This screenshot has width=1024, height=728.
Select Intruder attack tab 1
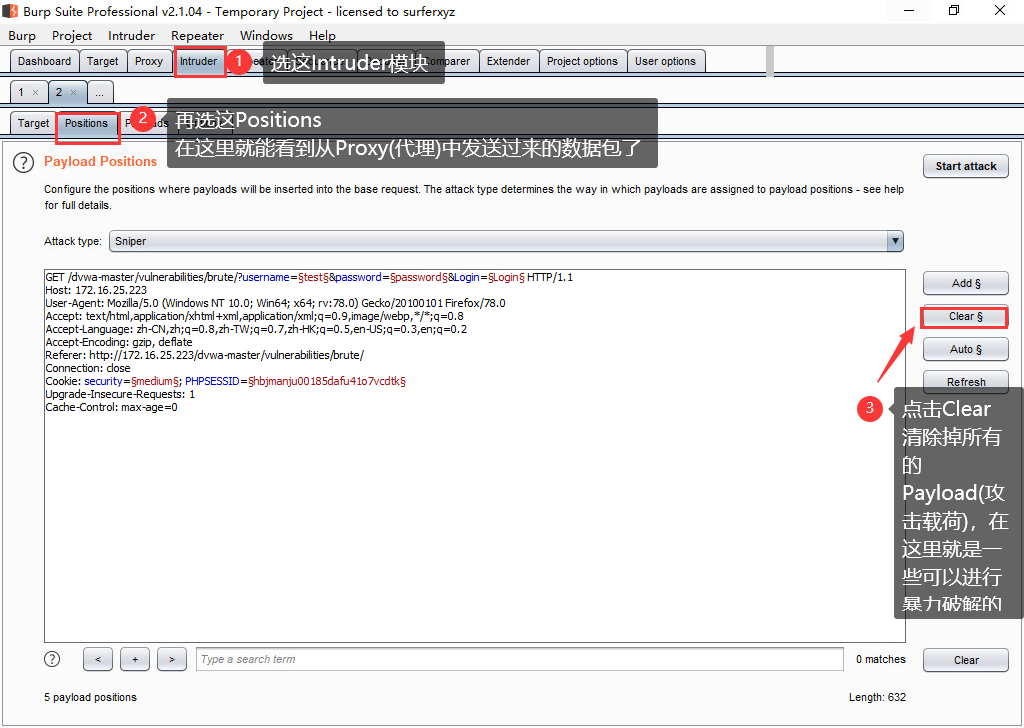click(x=22, y=92)
